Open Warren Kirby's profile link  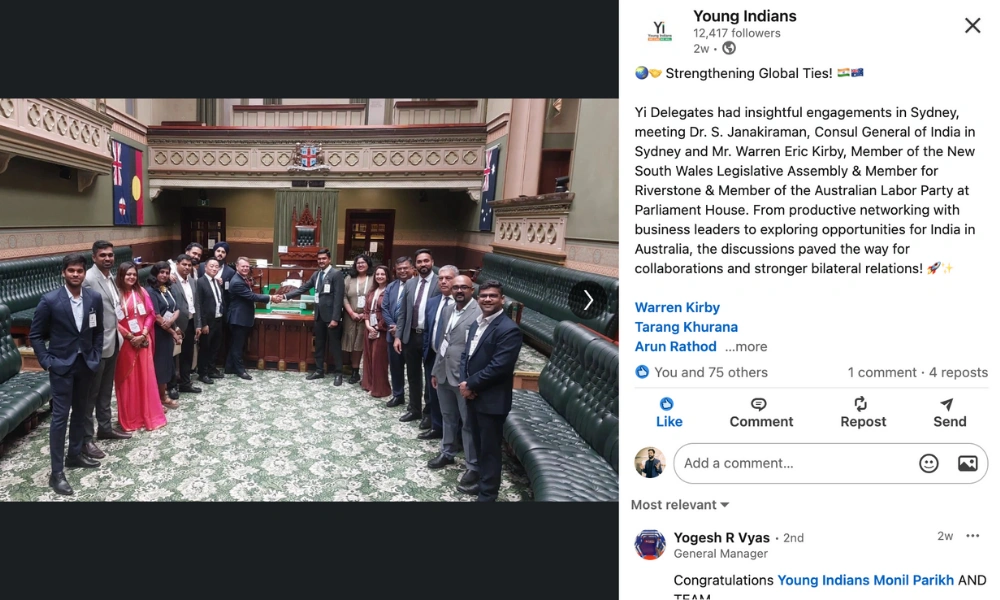[x=677, y=308]
